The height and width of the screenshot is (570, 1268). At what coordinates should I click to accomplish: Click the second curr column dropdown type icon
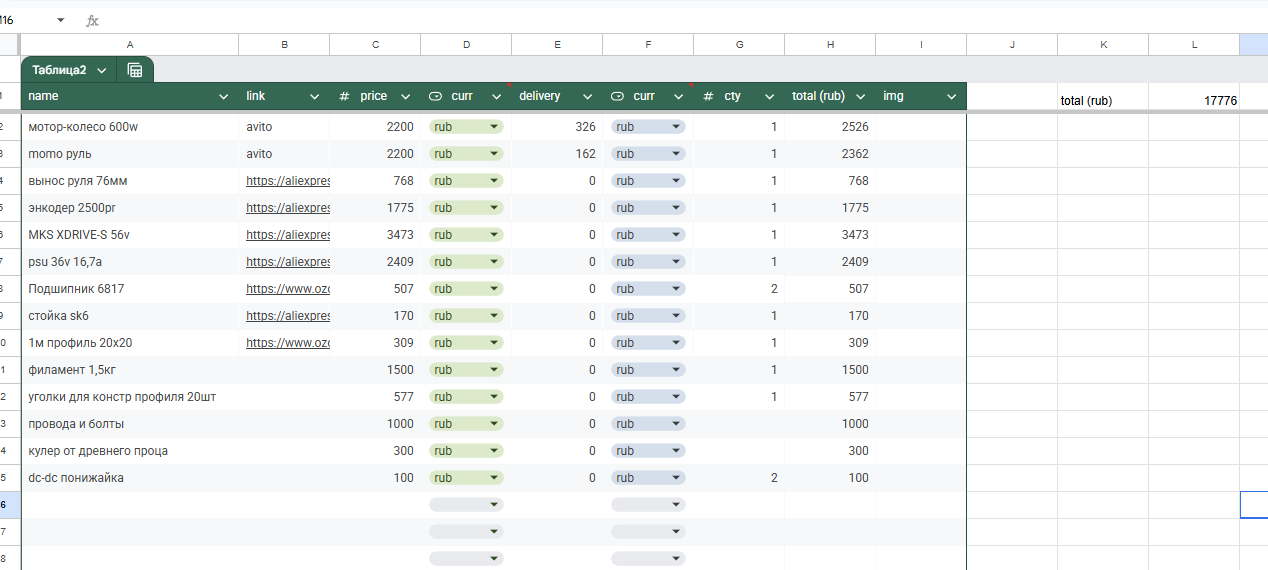(617, 96)
